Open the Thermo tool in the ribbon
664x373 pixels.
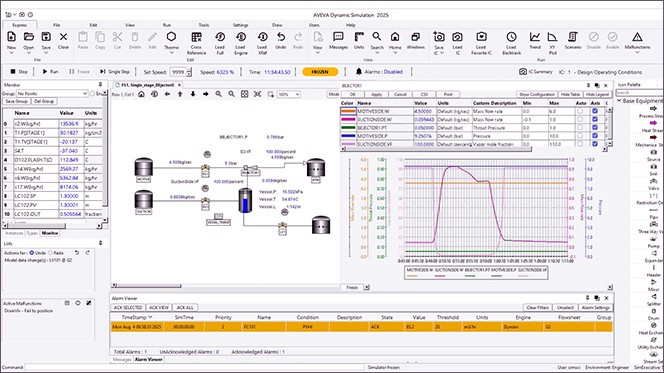pyautogui.click(x=171, y=41)
